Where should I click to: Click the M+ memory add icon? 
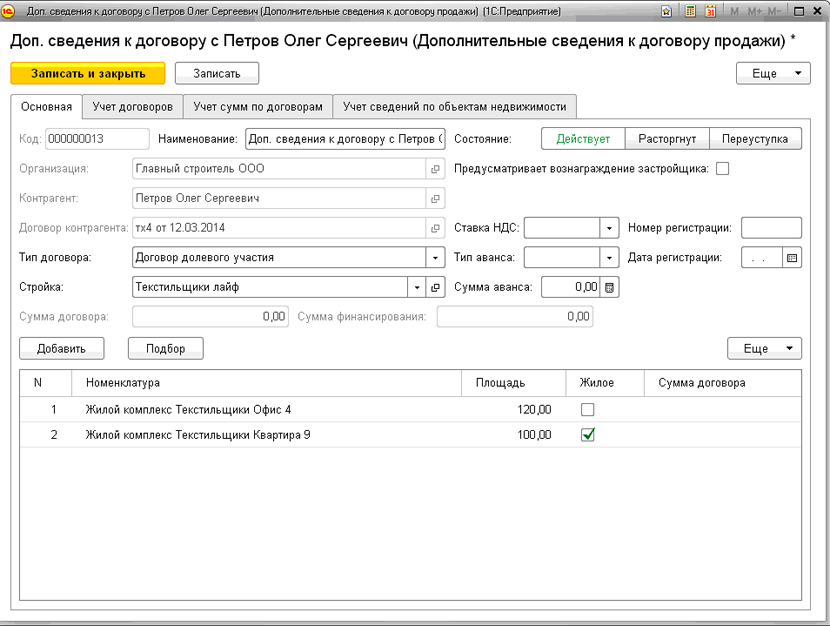coord(754,11)
